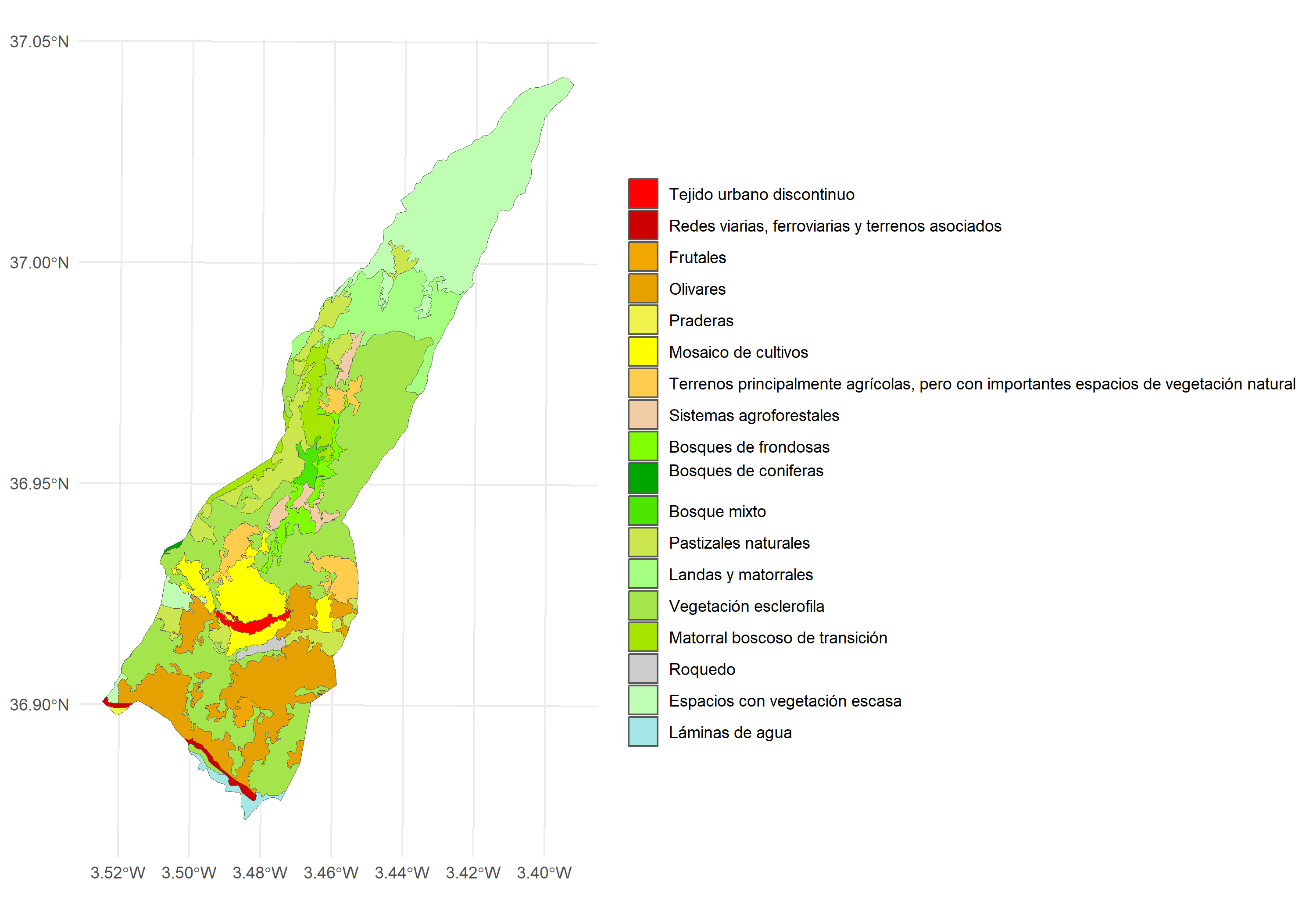Click the Sistemas agroforestales beige swatch

(643, 415)
